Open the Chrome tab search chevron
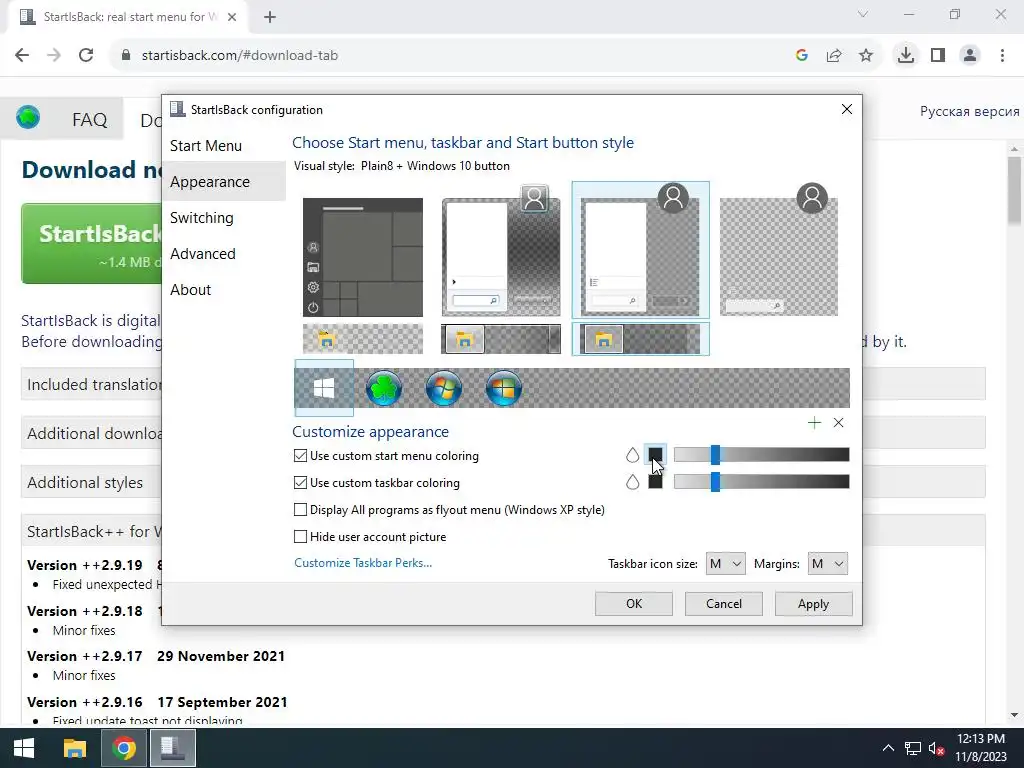 (863, 14)
